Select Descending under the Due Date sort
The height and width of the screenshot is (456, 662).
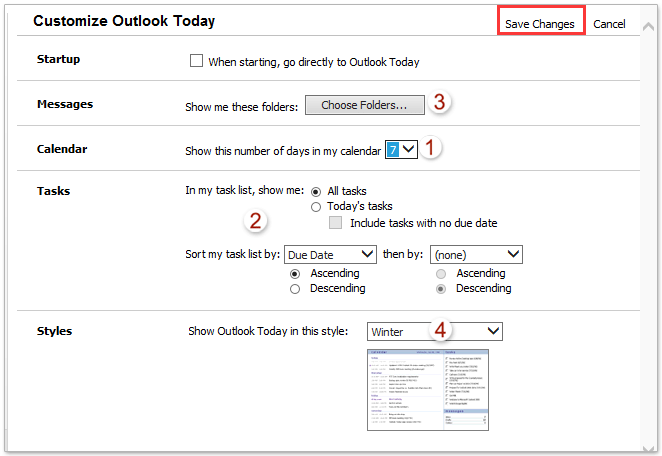click(295, 289)
